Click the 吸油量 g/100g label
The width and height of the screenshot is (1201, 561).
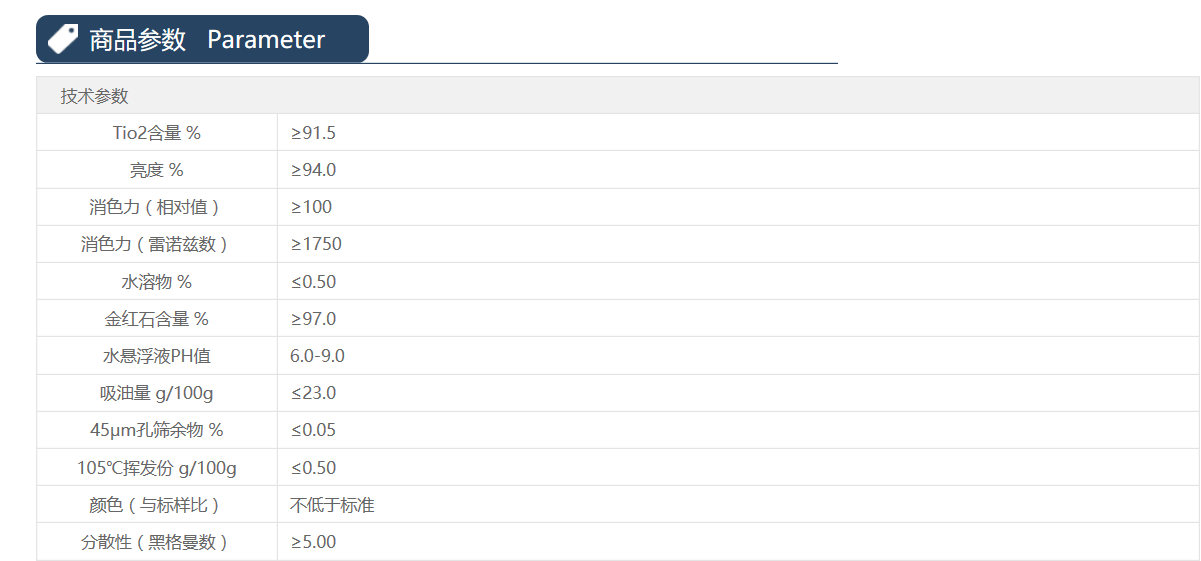157,393
